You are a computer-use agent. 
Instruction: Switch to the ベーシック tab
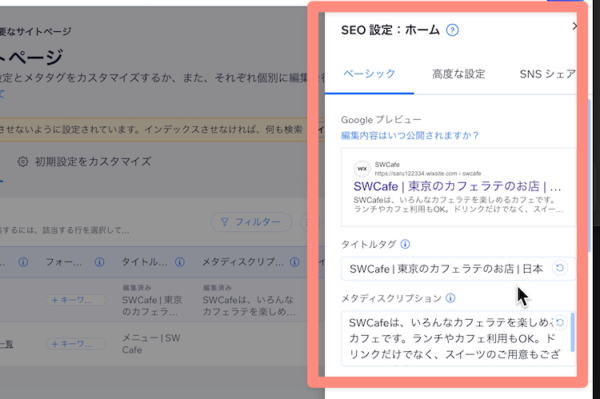(x=369, y=74)
